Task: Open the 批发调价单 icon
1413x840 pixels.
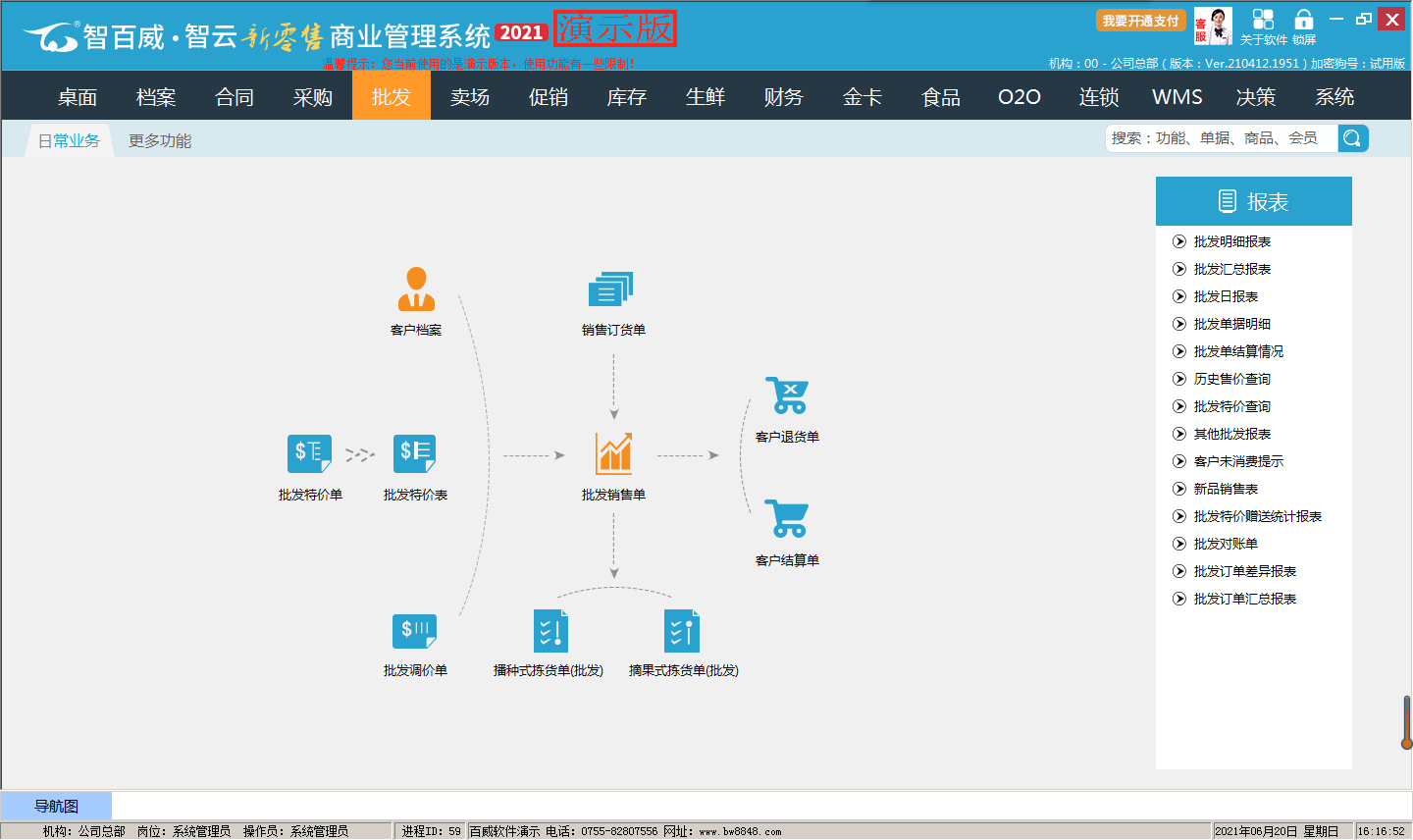Action: tap(414, 632)
